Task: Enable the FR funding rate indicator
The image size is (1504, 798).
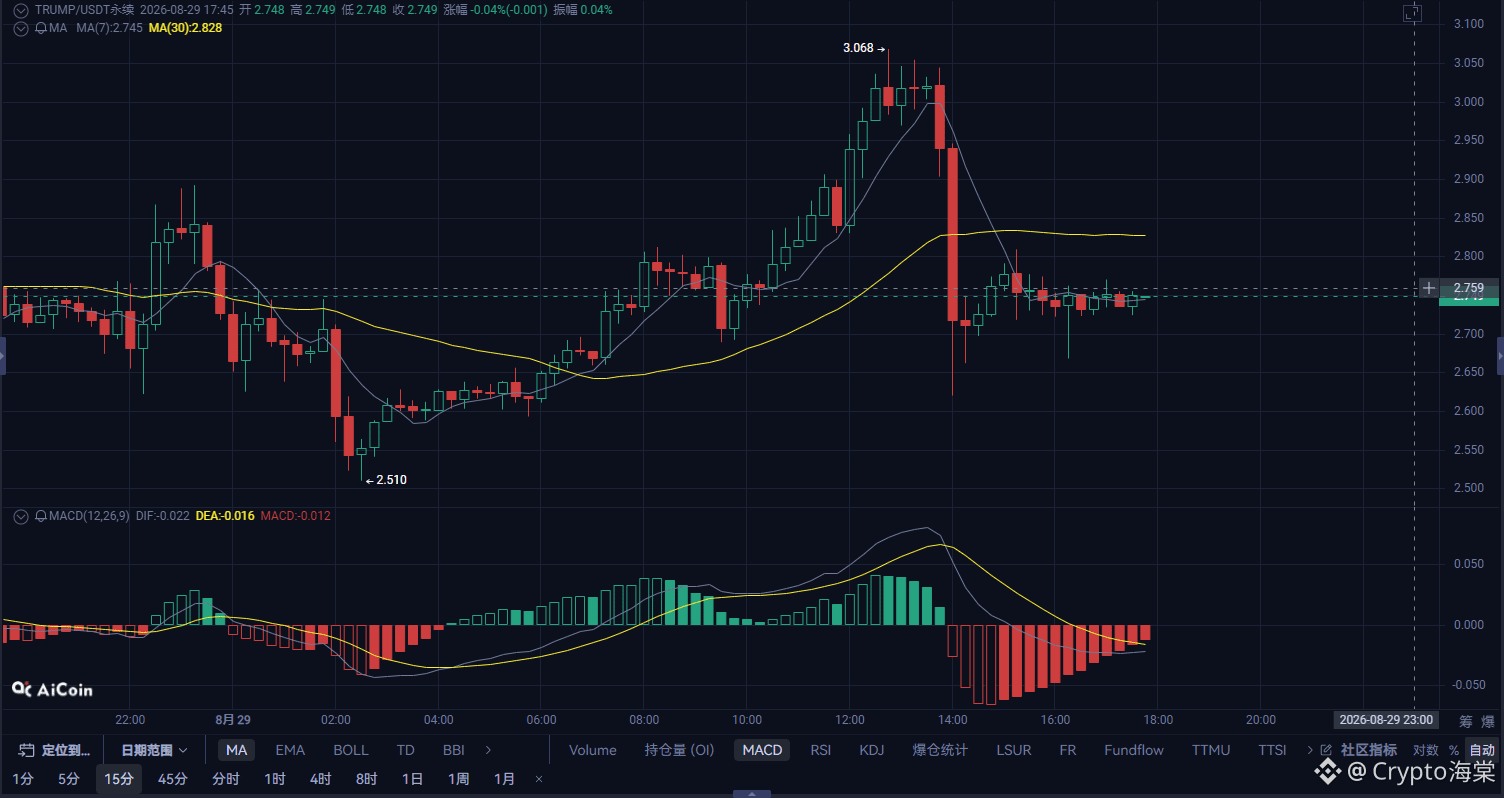Action: [1068, 750]
